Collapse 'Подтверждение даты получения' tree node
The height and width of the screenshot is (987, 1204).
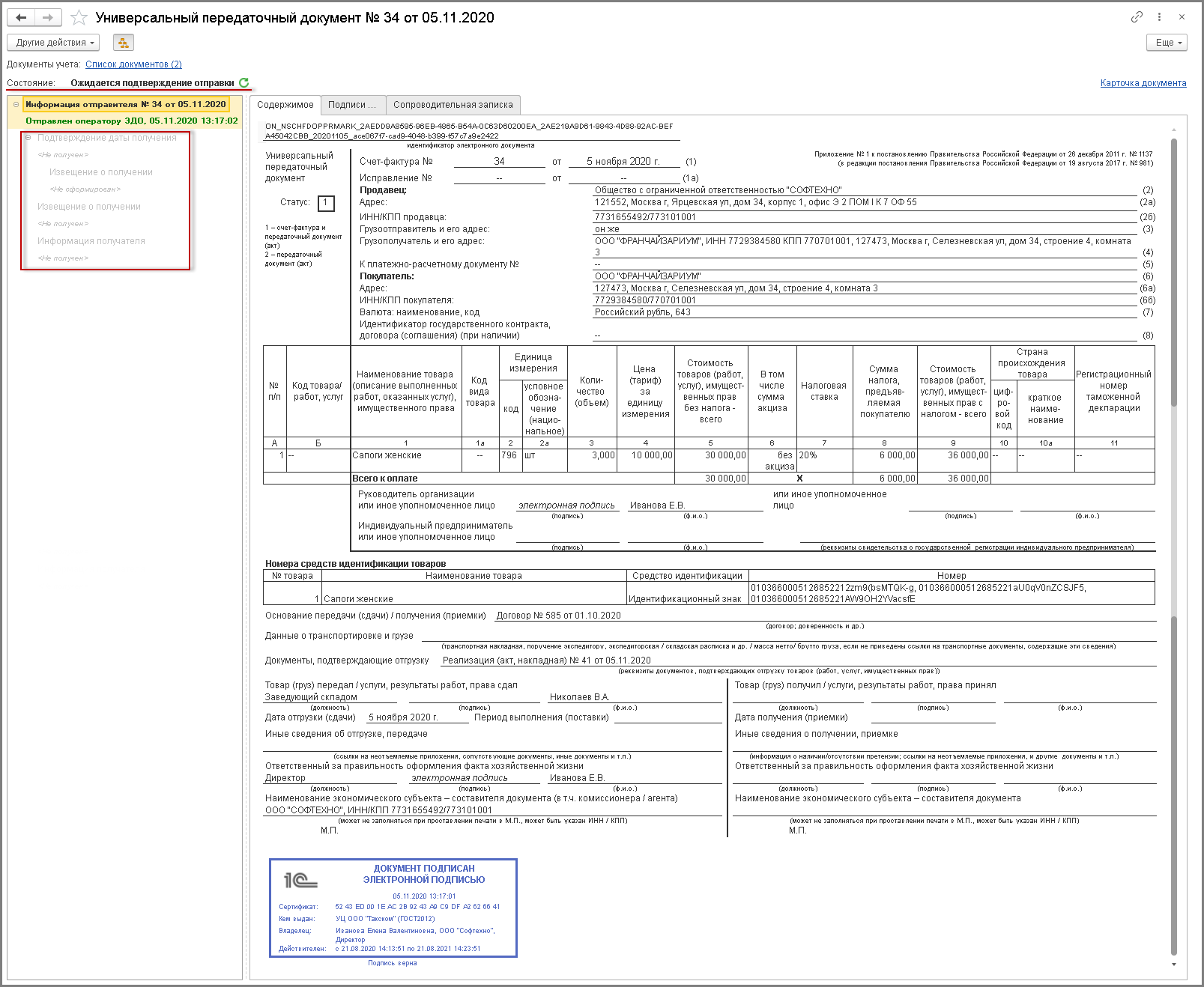point(28,138)
